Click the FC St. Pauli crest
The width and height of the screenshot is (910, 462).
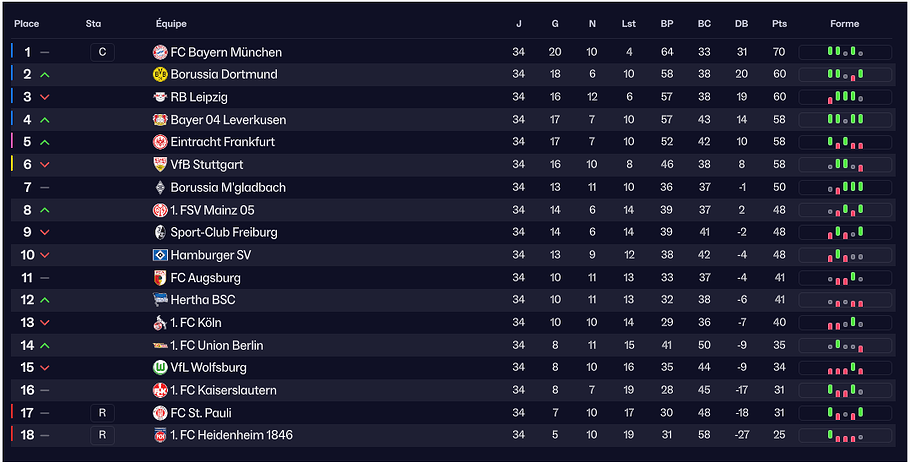(160, 413)
